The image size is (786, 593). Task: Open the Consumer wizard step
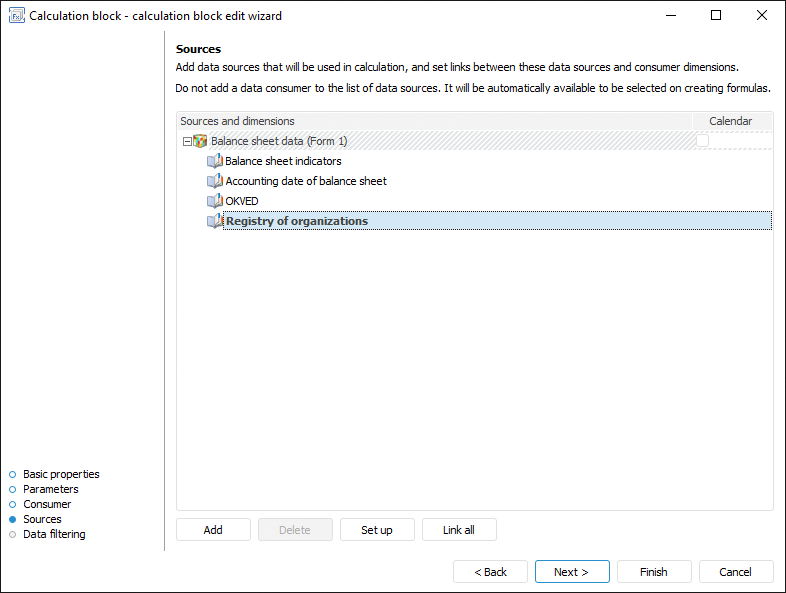point(47,504)
